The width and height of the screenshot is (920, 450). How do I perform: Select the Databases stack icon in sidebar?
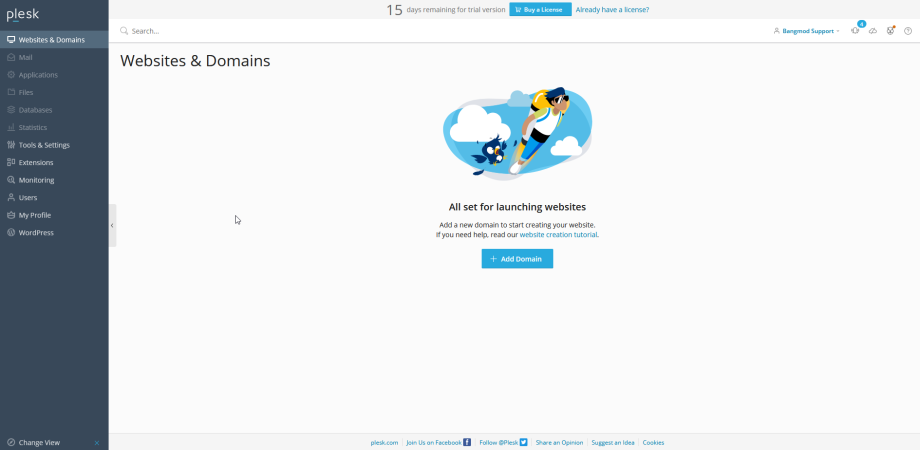(11, 110)
